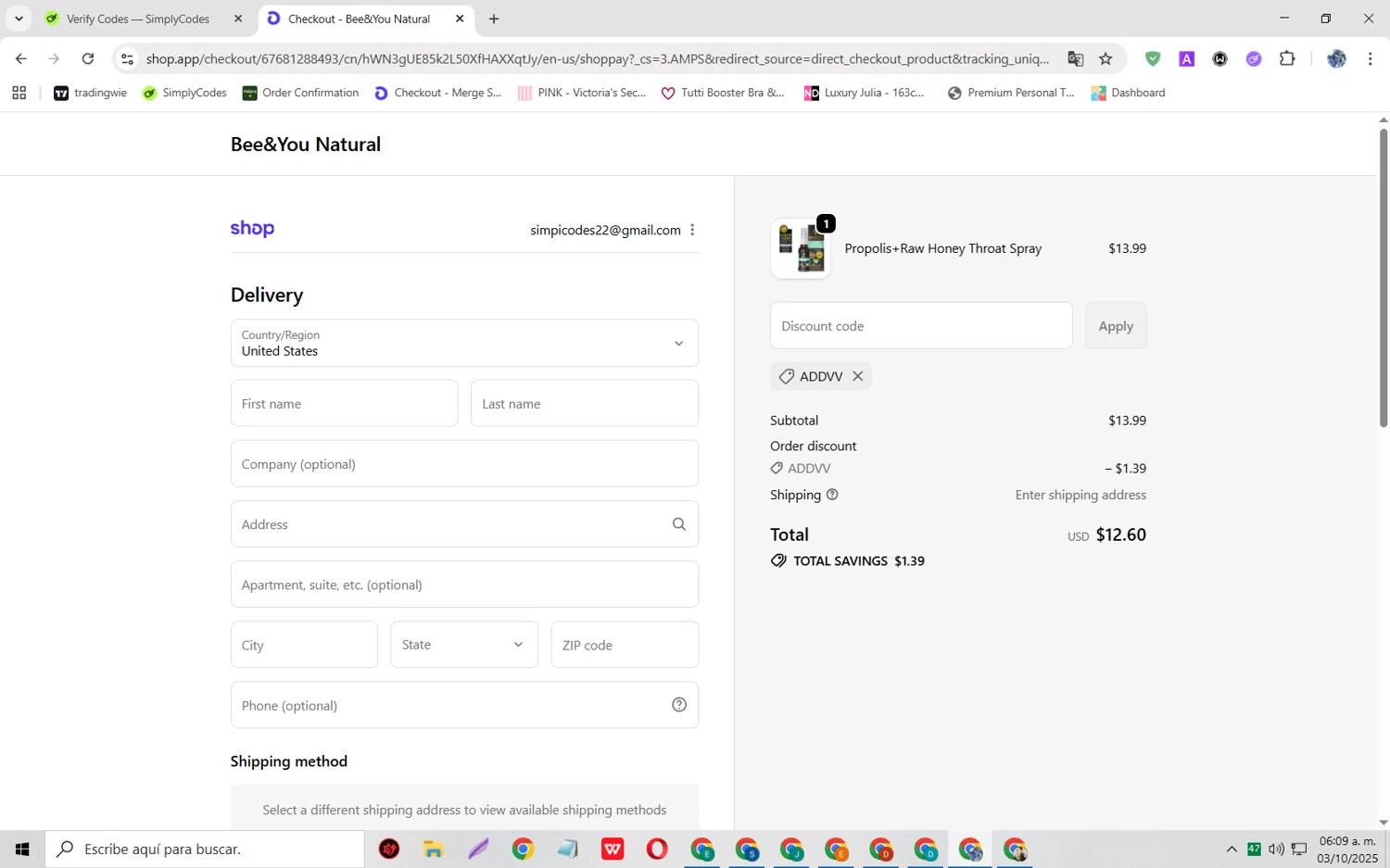
Task: Open the SimplyCodes bookmark
Action: click(x=184, y=93)
